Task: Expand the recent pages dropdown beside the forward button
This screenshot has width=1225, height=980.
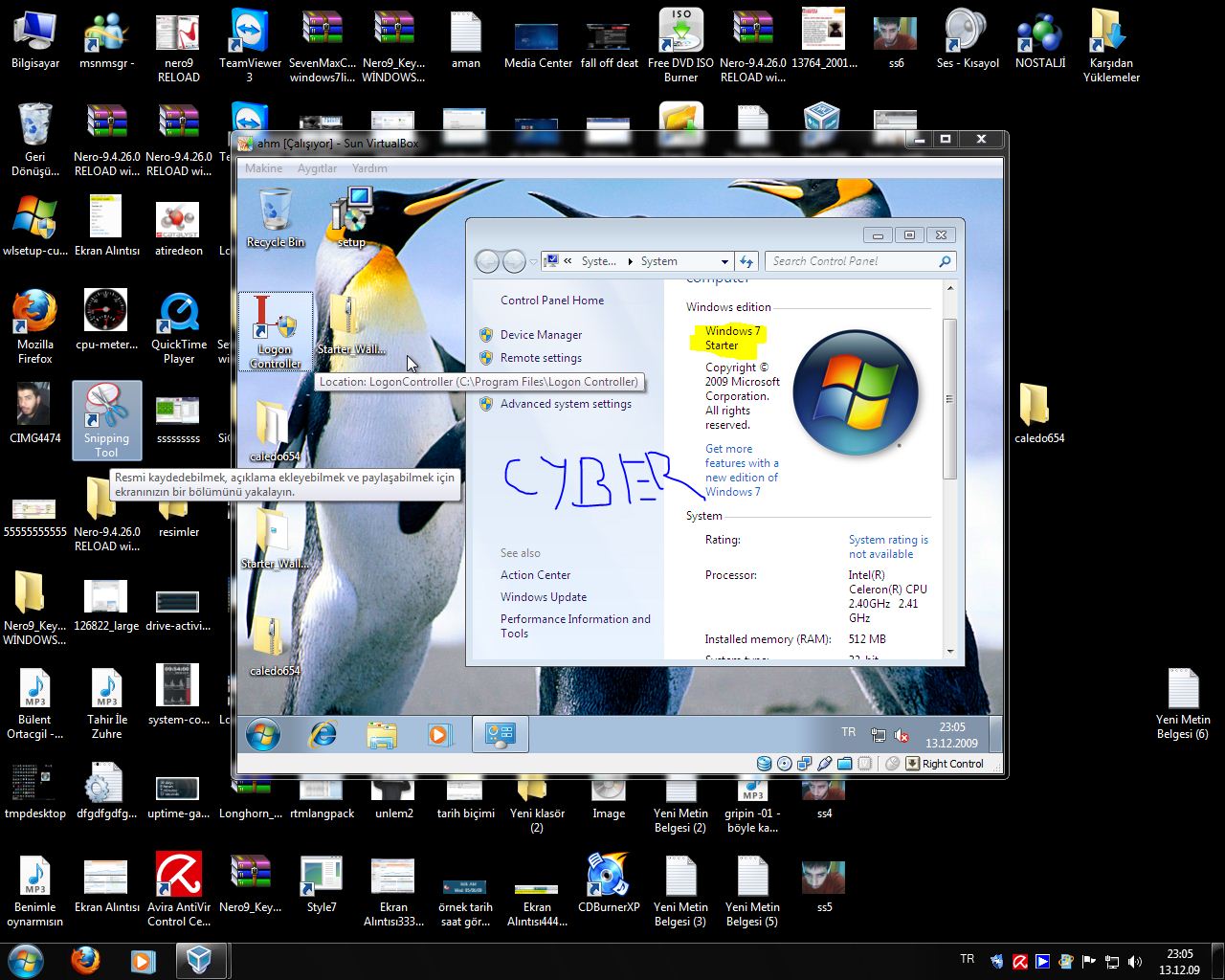Action: point(533,261)
